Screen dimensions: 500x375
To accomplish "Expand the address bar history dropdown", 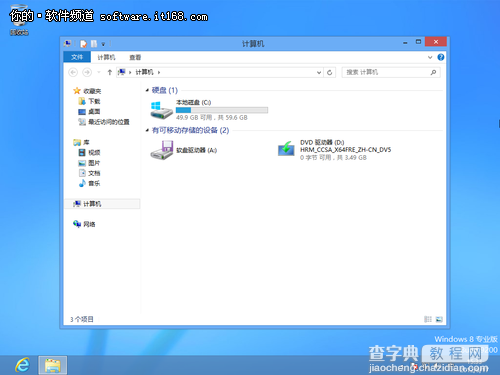I will tap(319, 72).
